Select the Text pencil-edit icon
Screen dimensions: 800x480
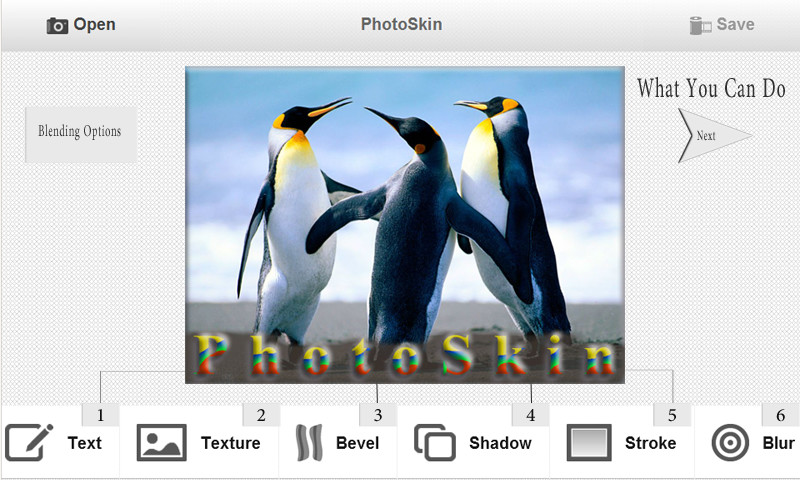point(29,442)
